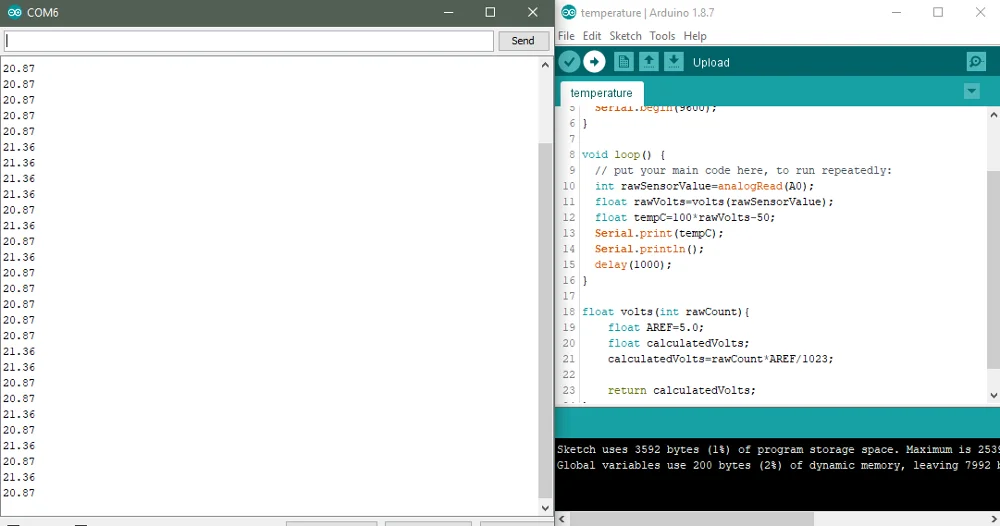Open the Serial Monitor magnifier icon
The height and width of the screenshot is (526, 1000).
(x=976, y=62)
